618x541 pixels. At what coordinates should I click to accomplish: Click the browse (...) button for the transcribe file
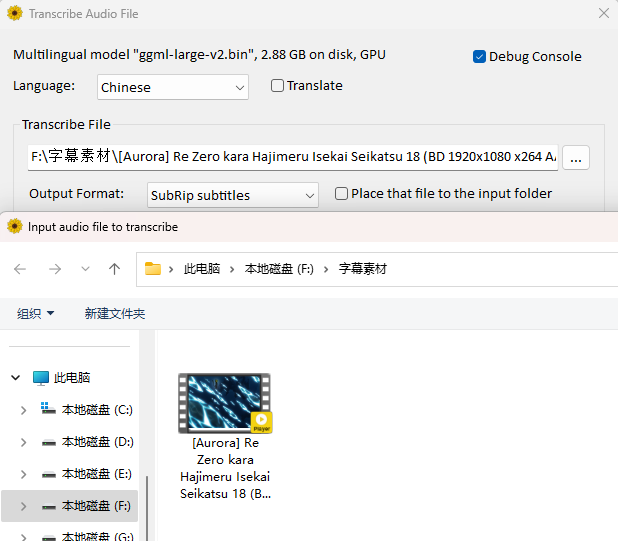coord(575,158)
